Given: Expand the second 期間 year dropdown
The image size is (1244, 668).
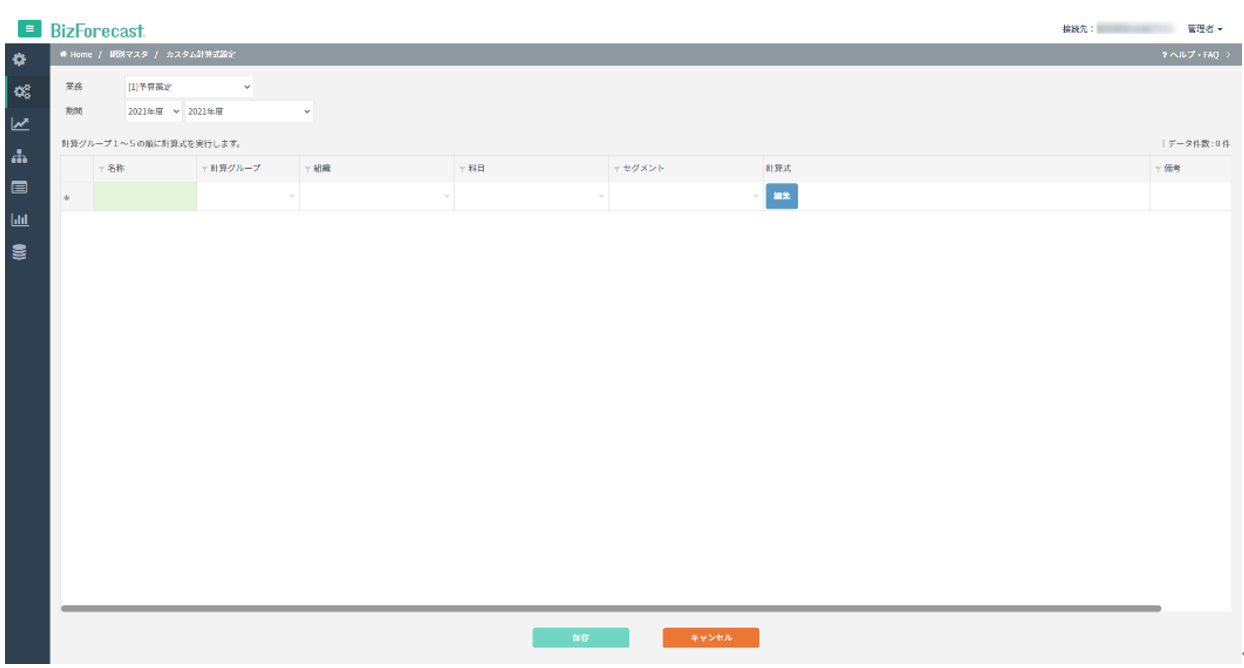Looking at the screenshot, I should click(248, 111).
